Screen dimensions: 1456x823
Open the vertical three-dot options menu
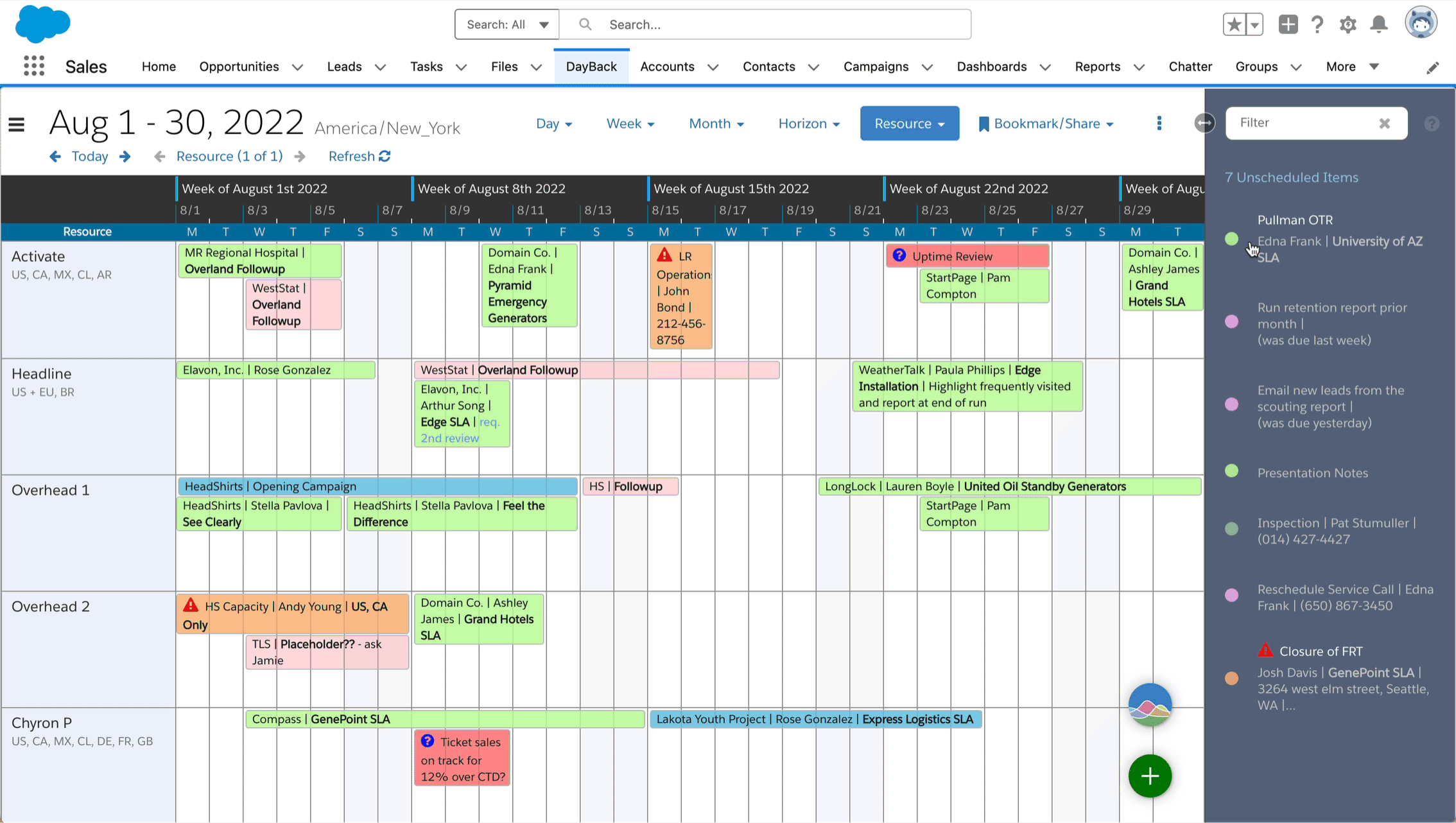click(x=1159, y=123)
